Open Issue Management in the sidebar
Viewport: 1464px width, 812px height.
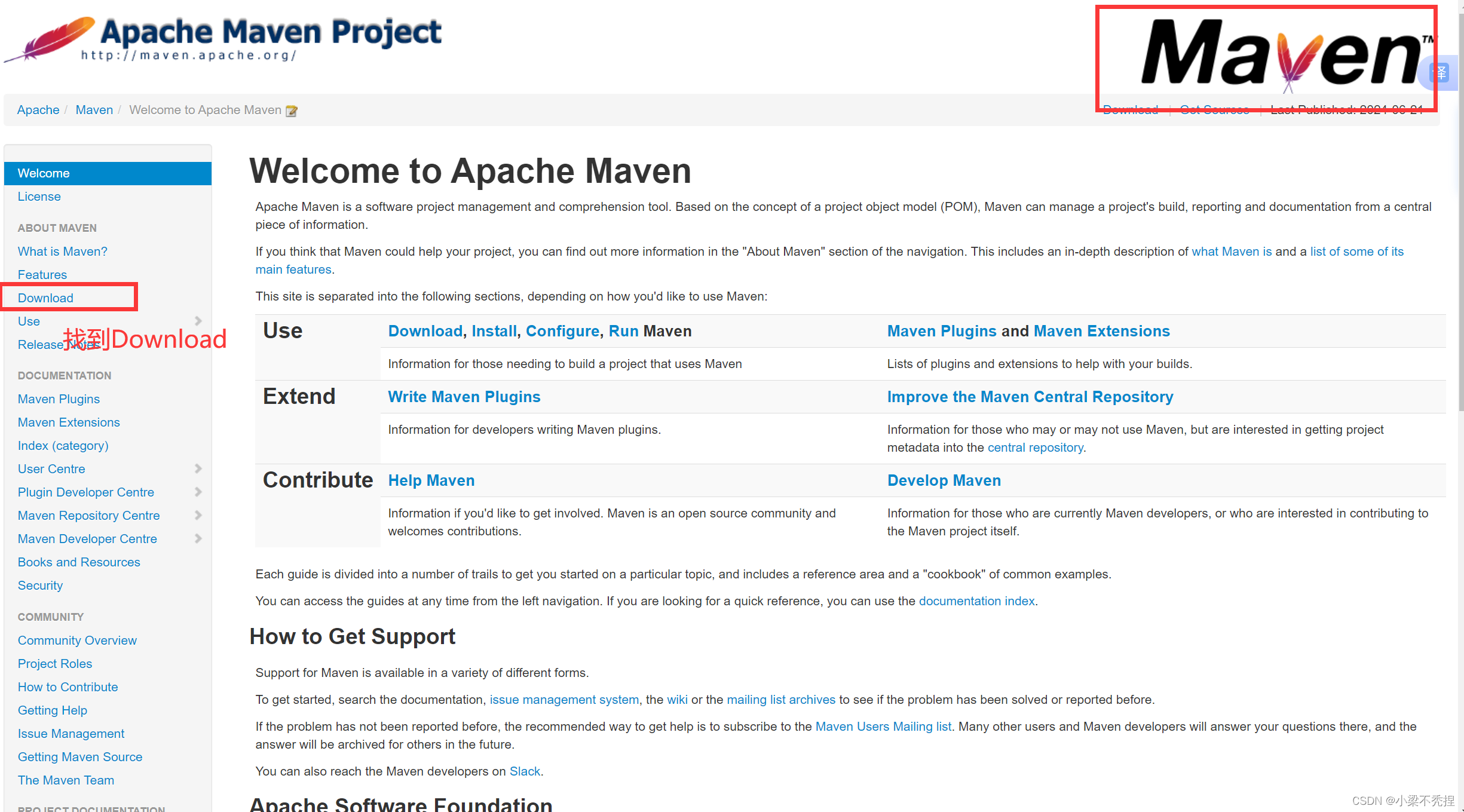[71, 734]
